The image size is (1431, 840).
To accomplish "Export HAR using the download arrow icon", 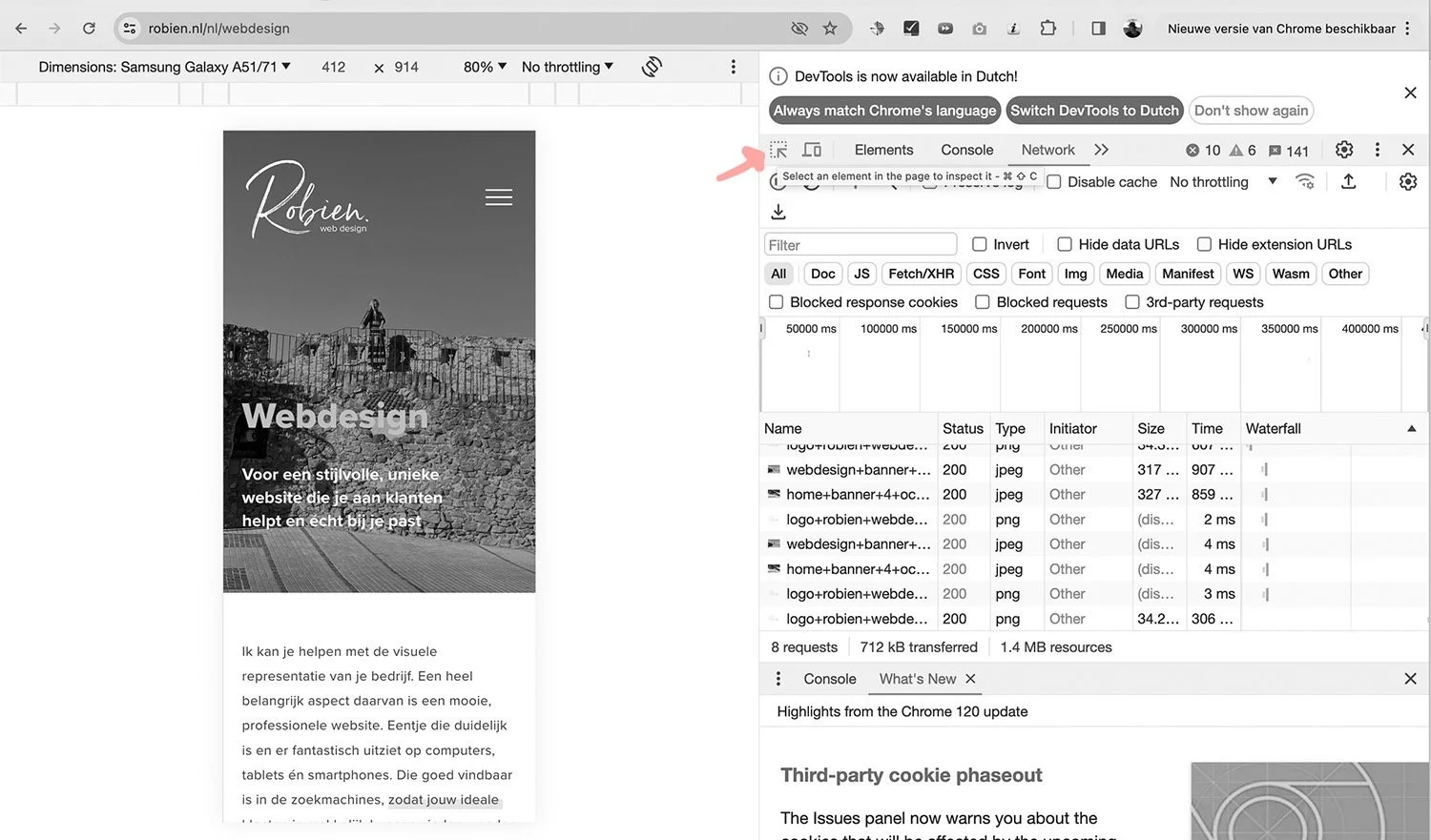I will click(778, 211).
